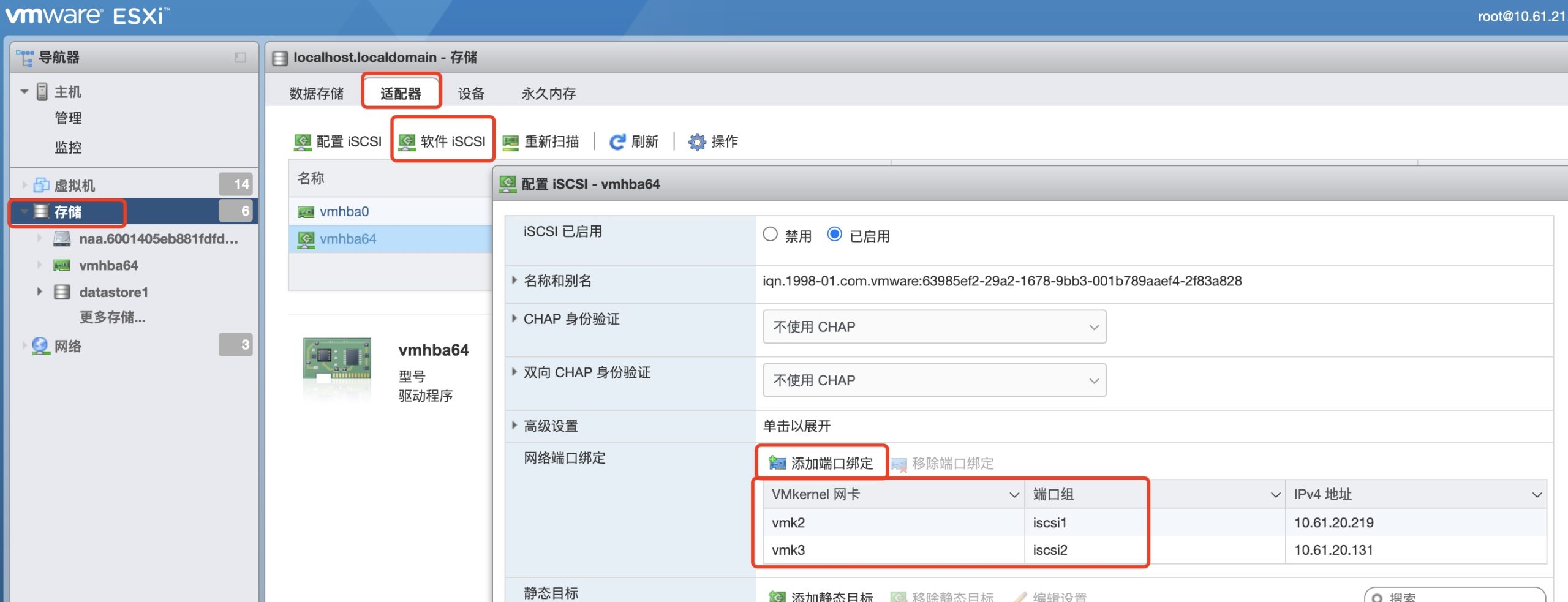The image size is (1568, 602).
Task: Select the vmk3 port binding row
Action: coord(1155,550)
